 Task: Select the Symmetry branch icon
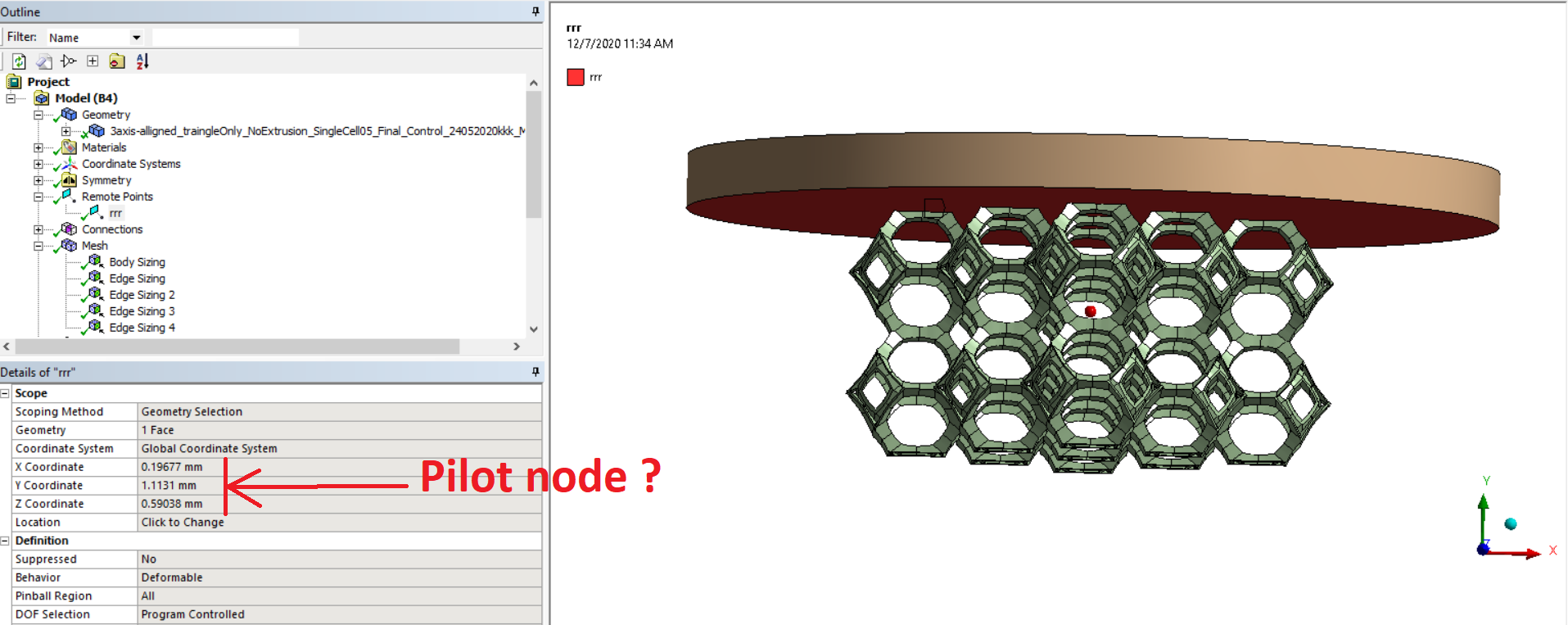(69, 180)
